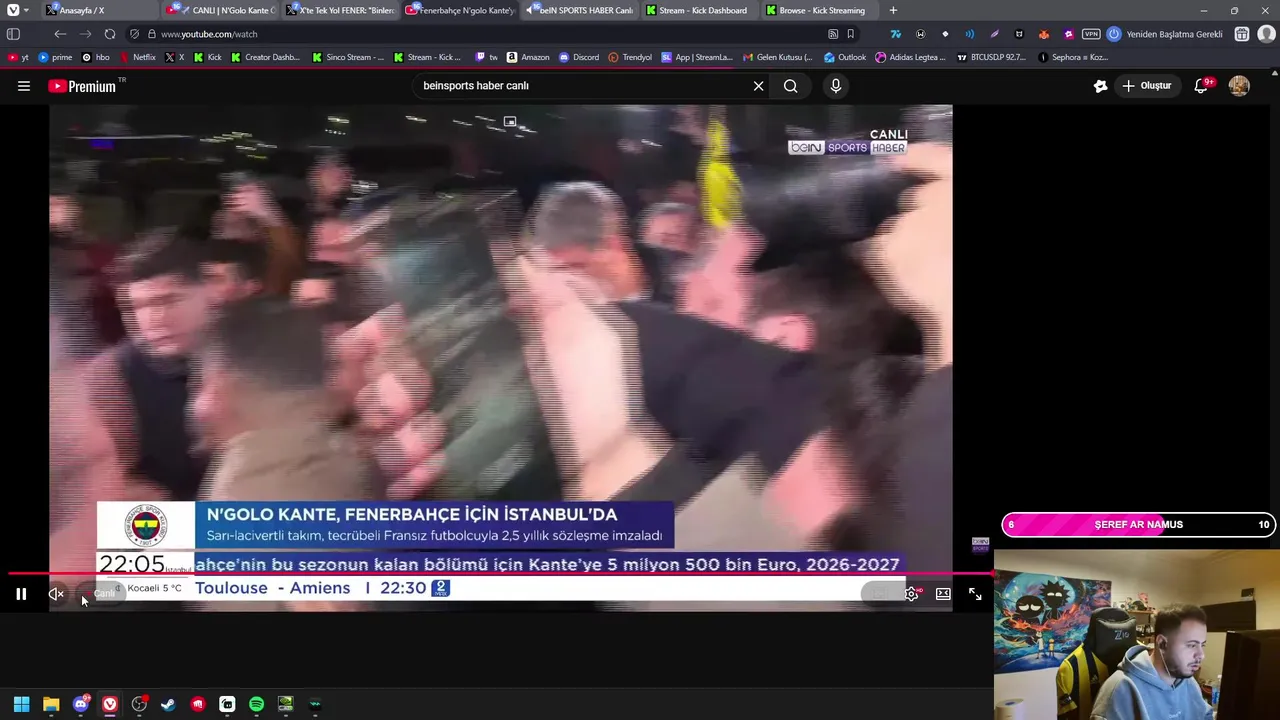This screenshot has height=720, width=1280.
Task: Toggle the browser side panel
Action: (13, 34)
